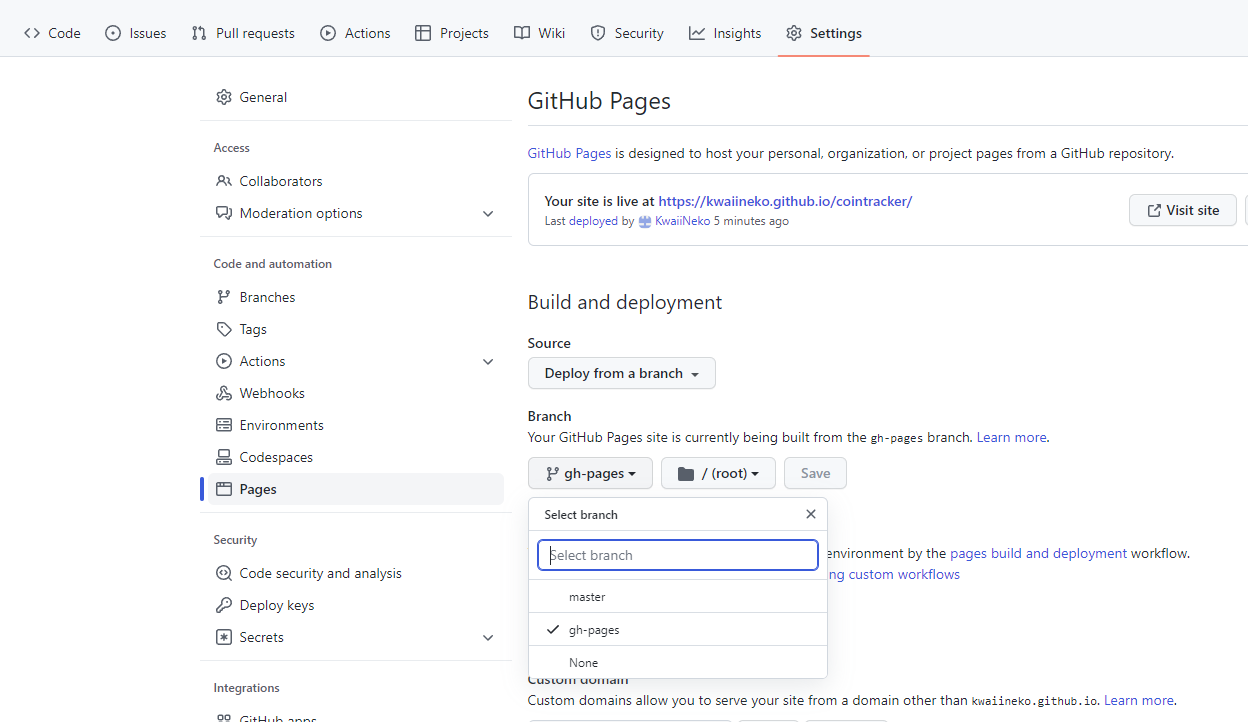The height and width of the screenshot is (722, 1248).
Task: Open the Learn more link about branch
Action: tap(1012, 437)
